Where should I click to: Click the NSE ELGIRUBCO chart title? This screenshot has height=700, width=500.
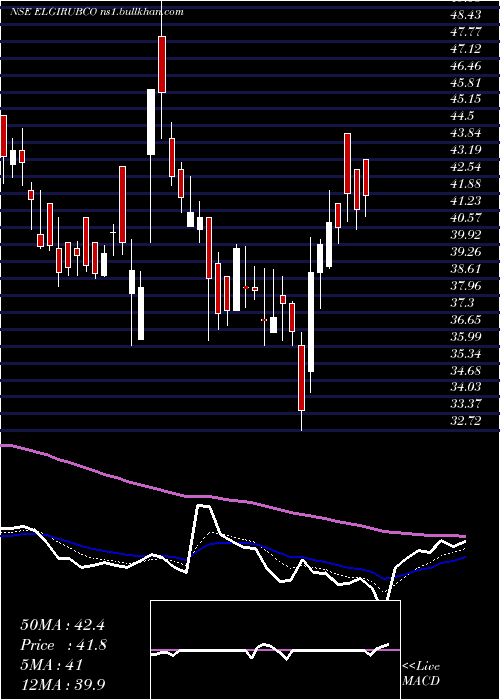click(96, 12)
